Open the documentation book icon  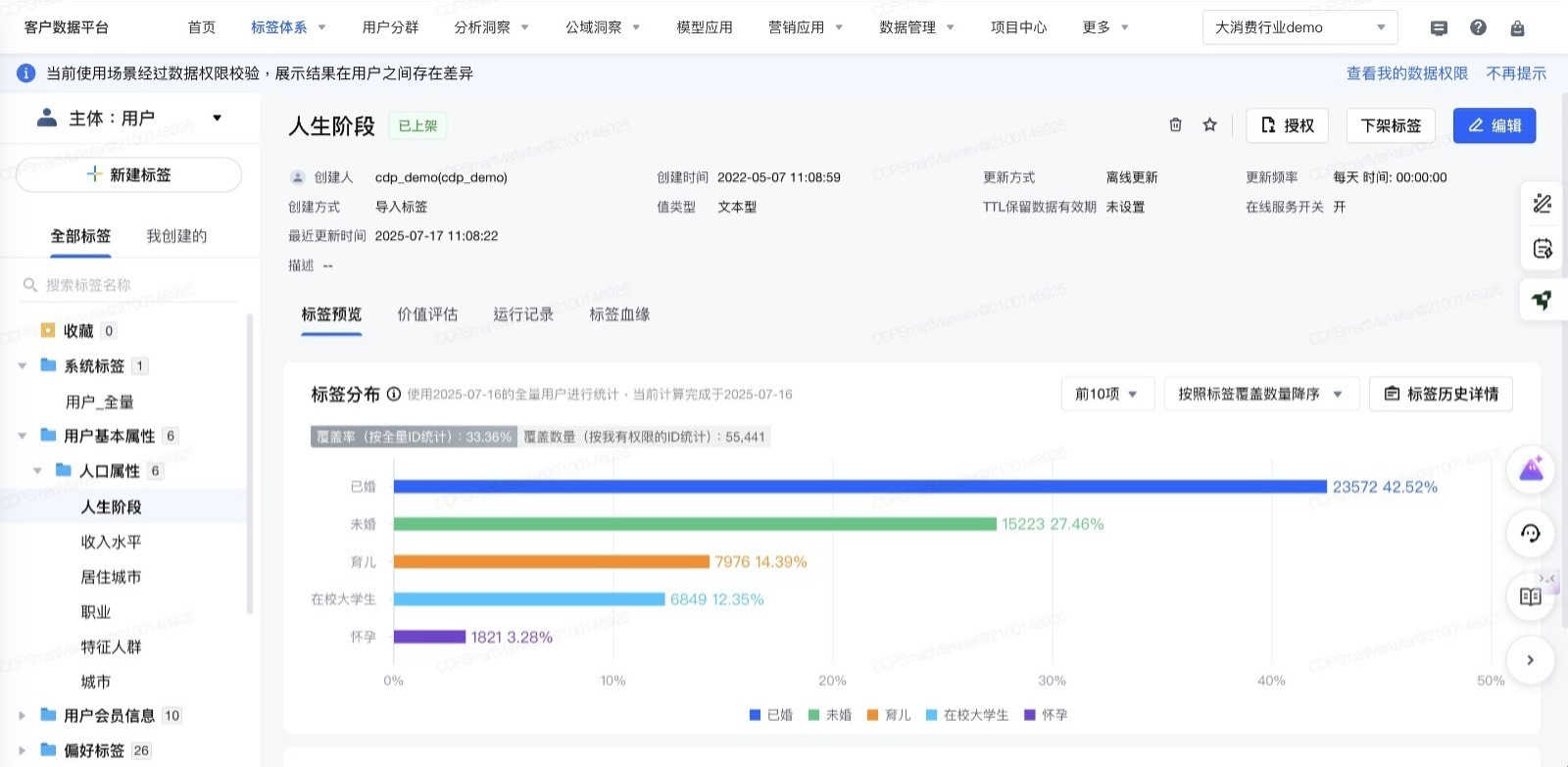pyautogui.click(x=1531, y=597)
